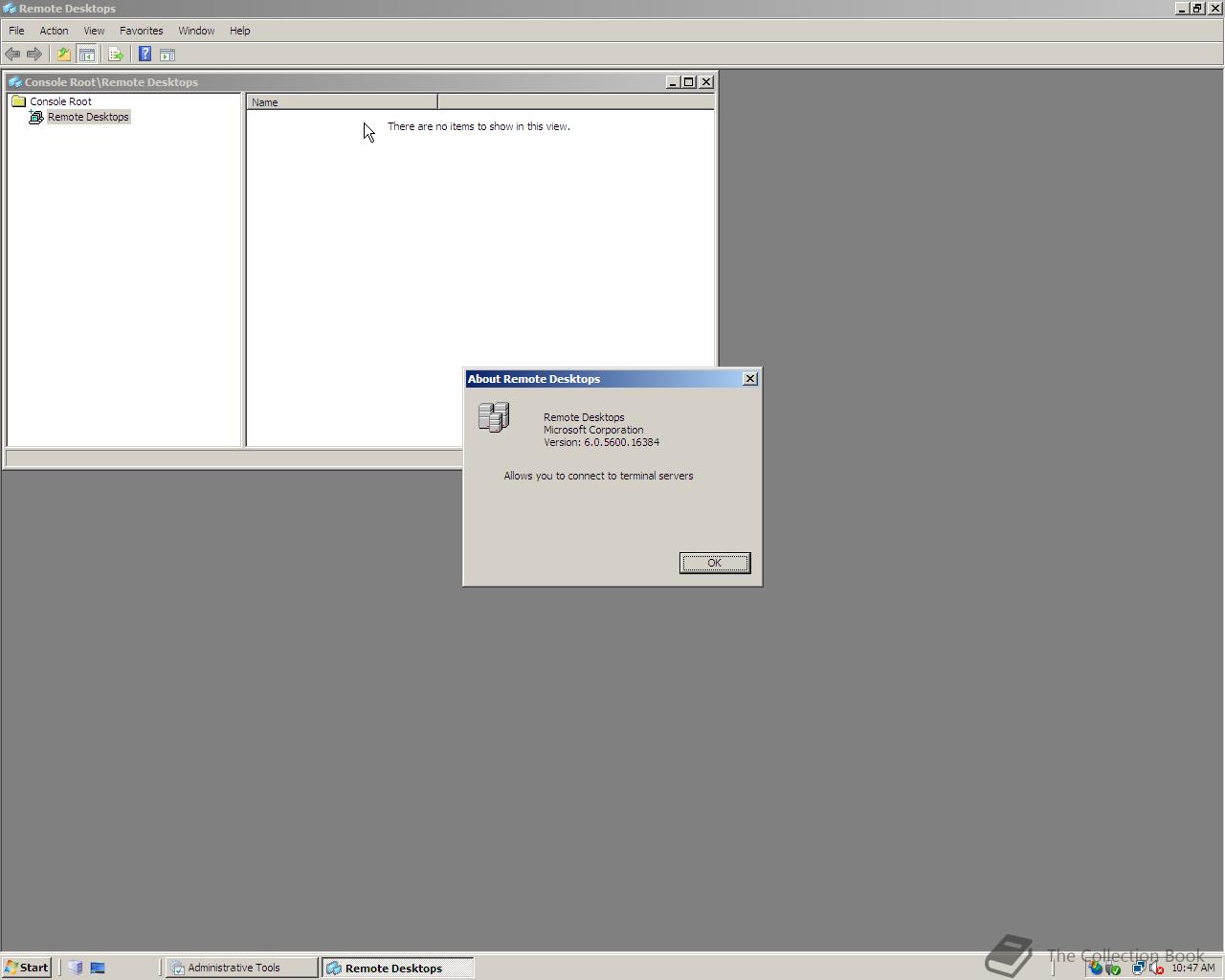The width and height of the screenshot is (1225, 980).
Task: Click the Forward arrow toolbar icon
Action: 33,55
